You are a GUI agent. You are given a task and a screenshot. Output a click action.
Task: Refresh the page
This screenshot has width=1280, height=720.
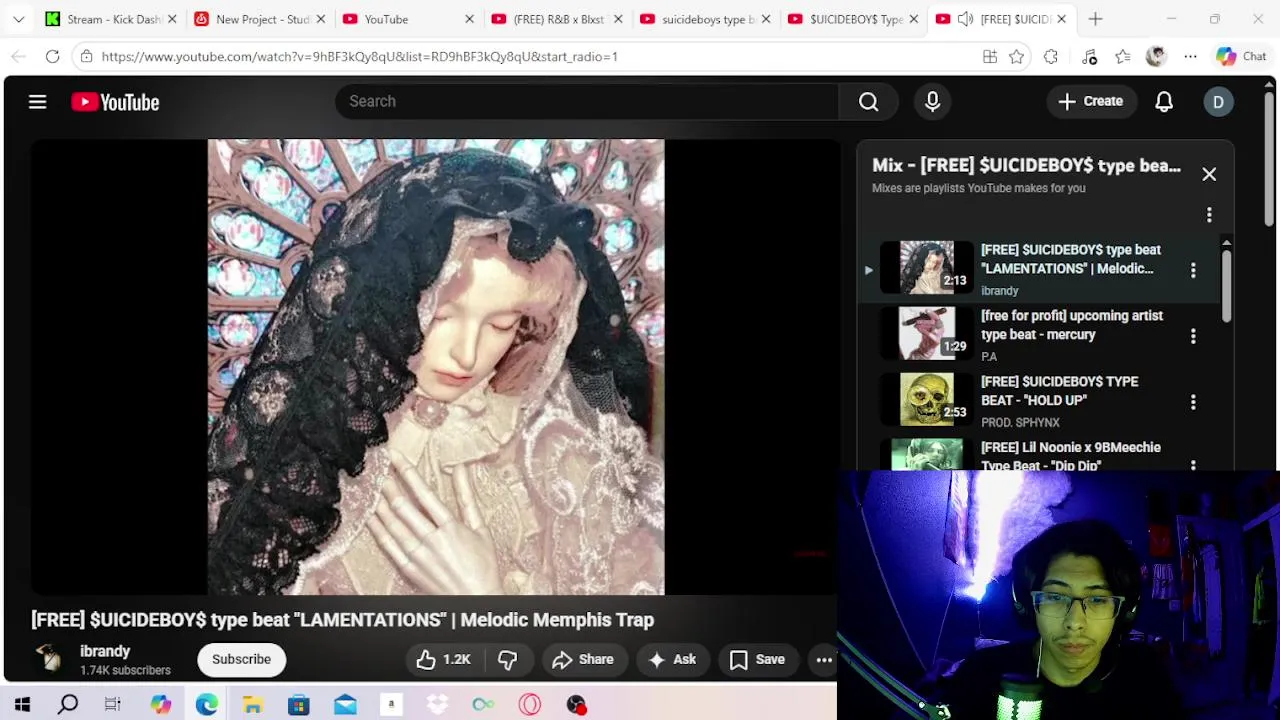click(52, 57)
